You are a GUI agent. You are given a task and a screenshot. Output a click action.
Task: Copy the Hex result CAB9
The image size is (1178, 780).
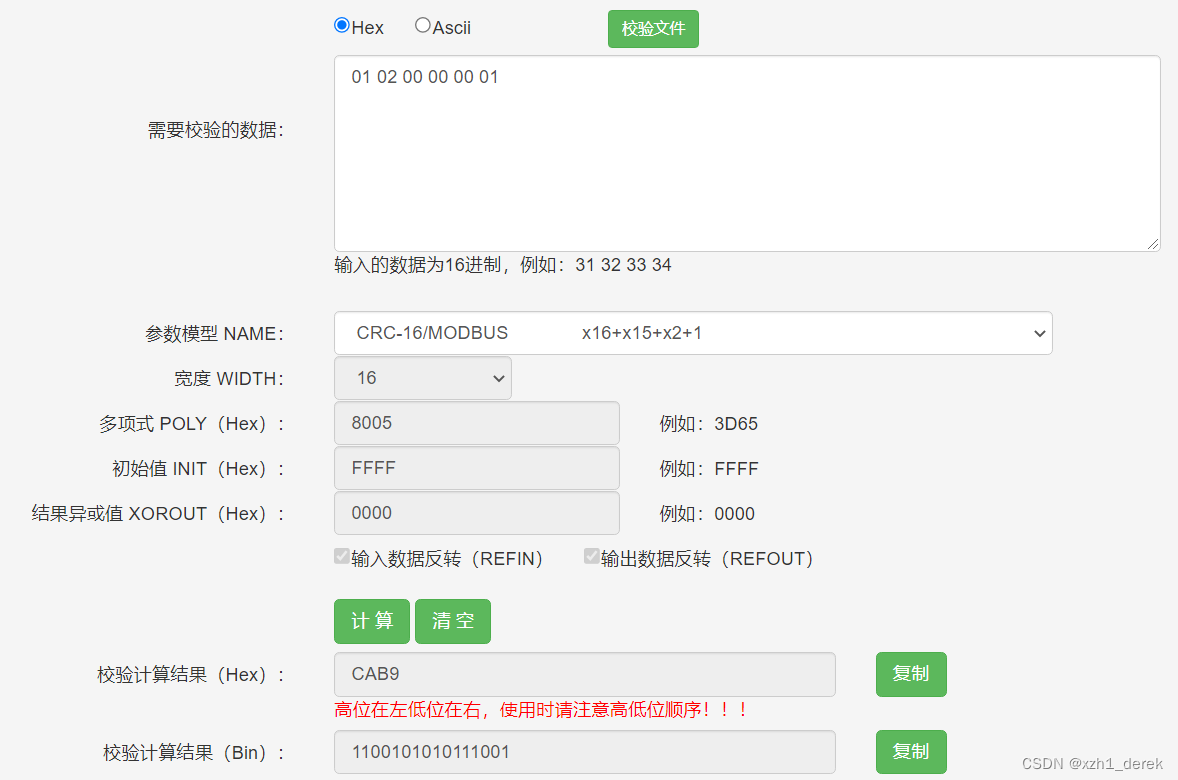(x=911, y=674)
